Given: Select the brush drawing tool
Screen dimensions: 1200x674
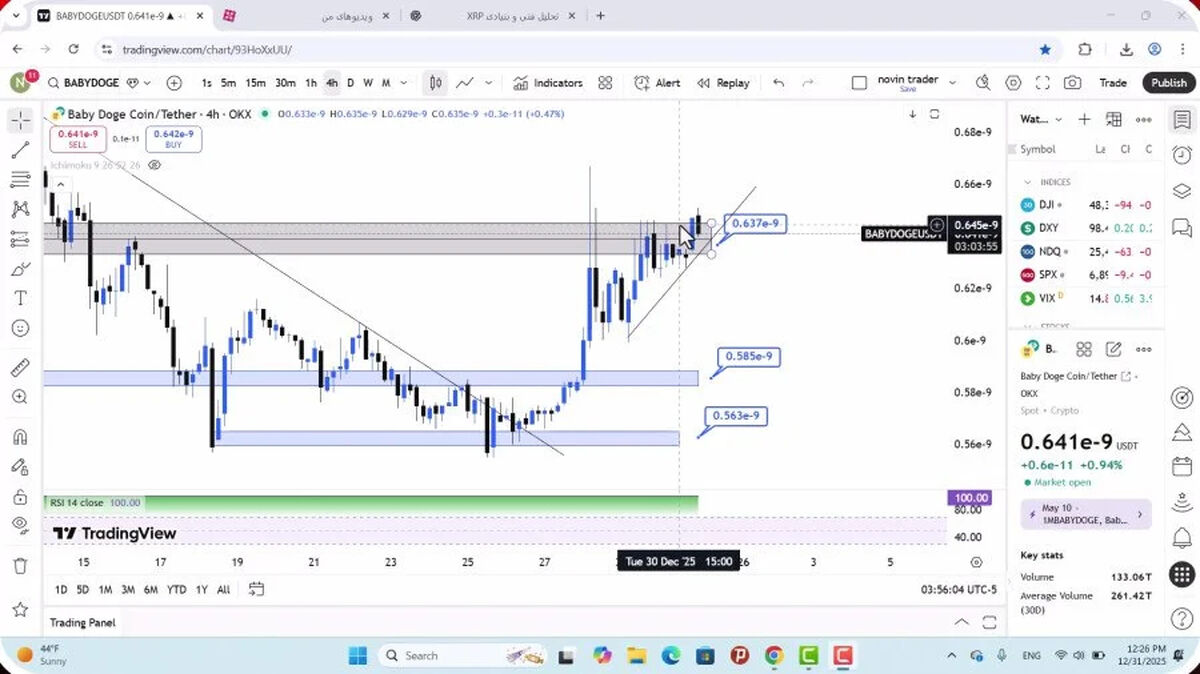Looking at the screenshot, I should [20, 269].
